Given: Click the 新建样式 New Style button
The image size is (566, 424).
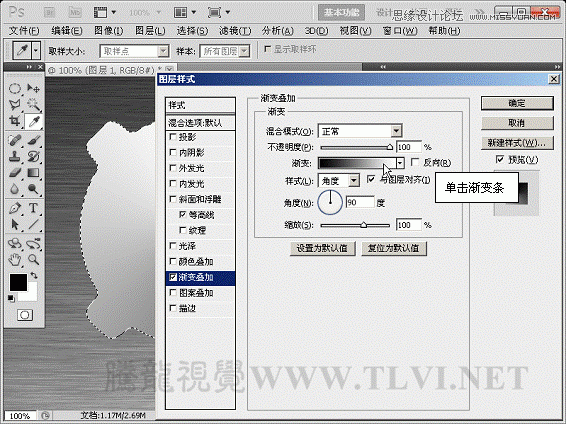Looking at the screenshot, I should [x=517, y=143].
